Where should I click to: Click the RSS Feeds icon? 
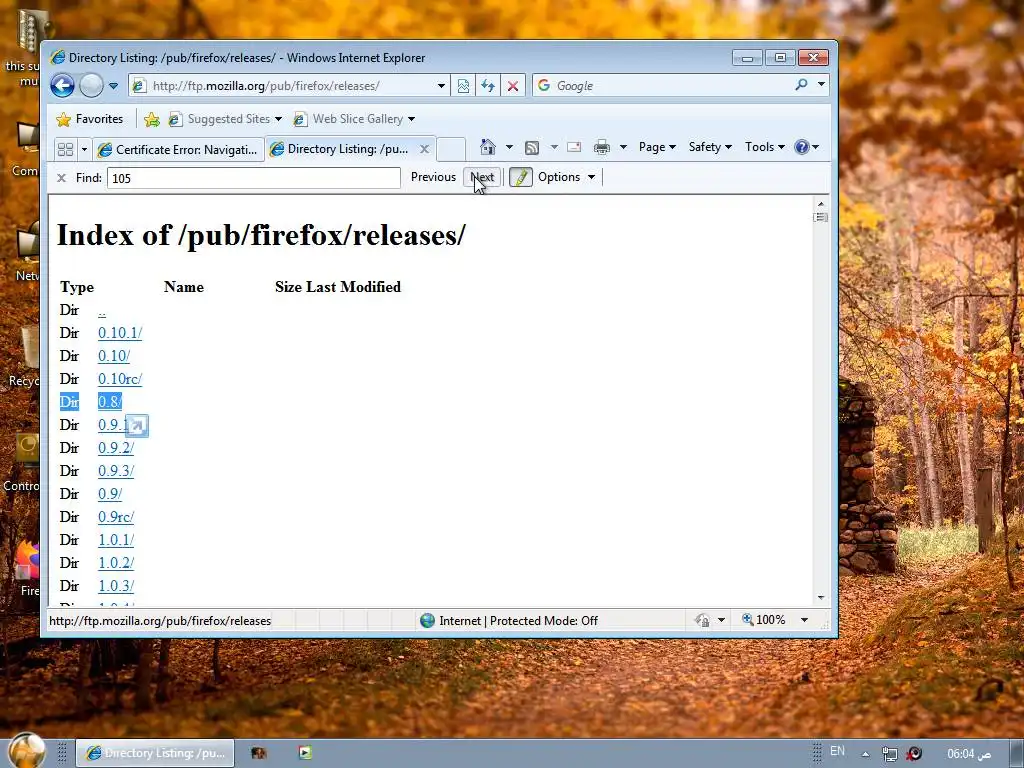pos(532,147)
